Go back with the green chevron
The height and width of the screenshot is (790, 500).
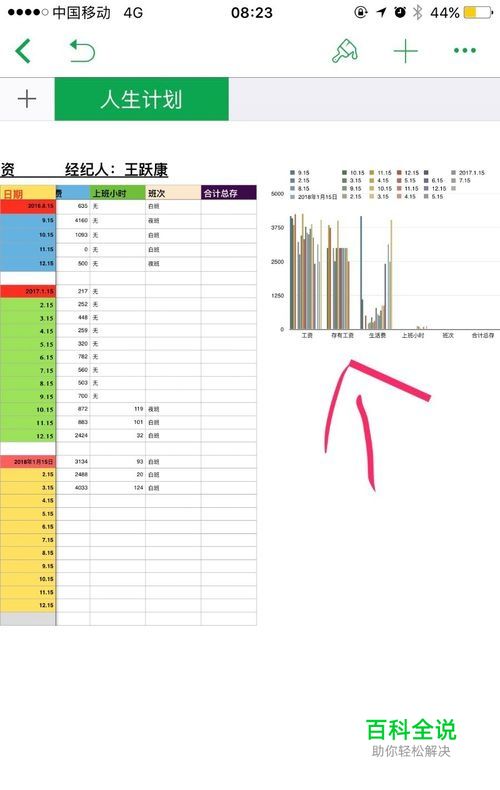23,51
